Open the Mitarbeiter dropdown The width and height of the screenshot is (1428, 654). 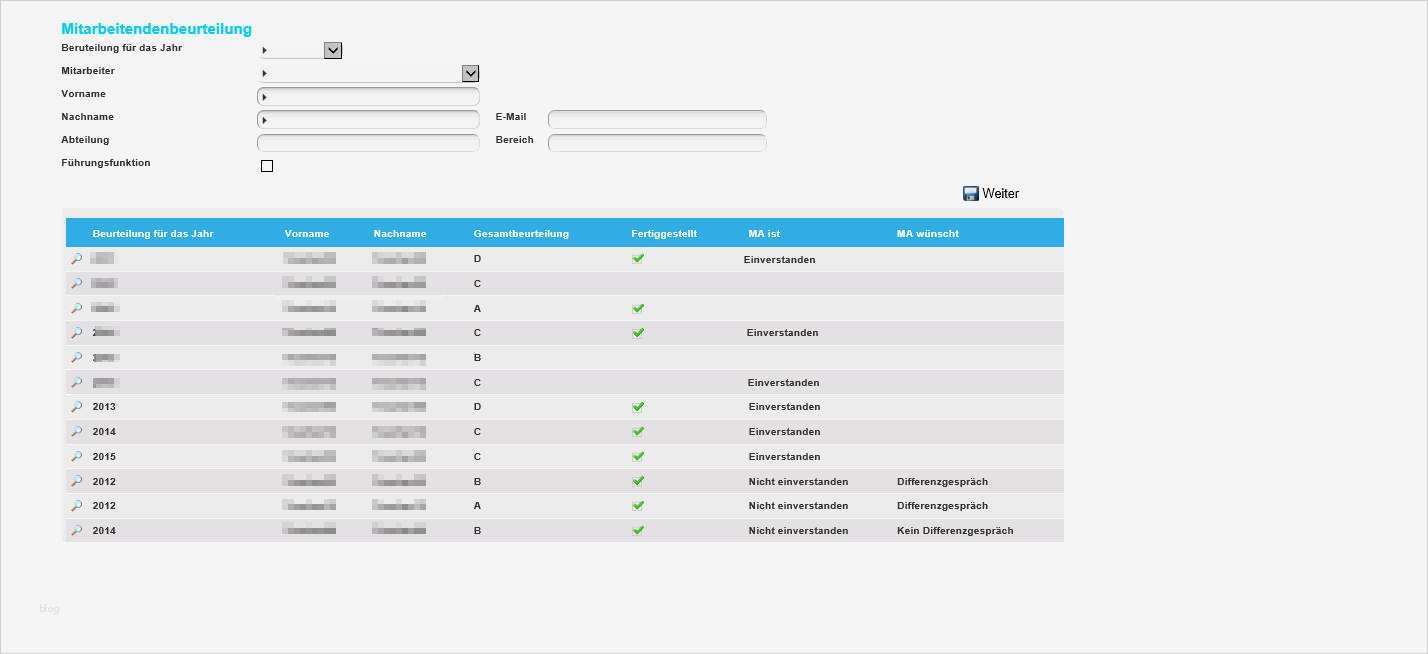470,73
